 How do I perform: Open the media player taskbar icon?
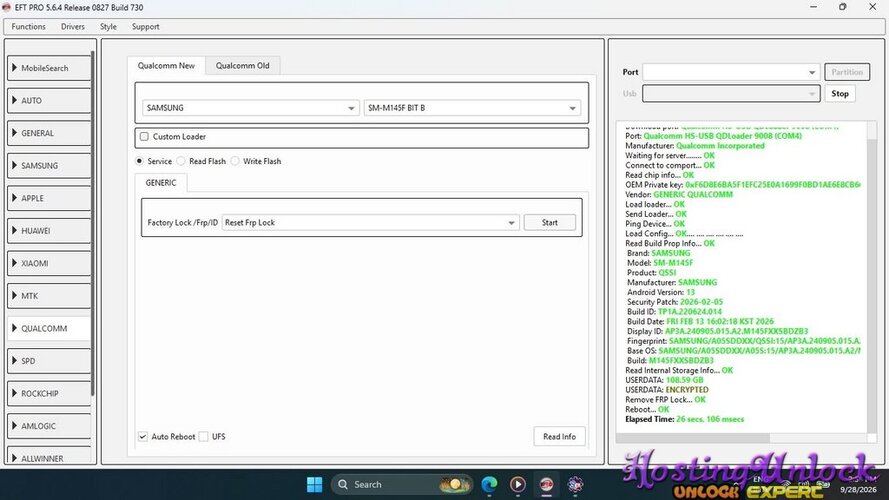pos(518,485)
